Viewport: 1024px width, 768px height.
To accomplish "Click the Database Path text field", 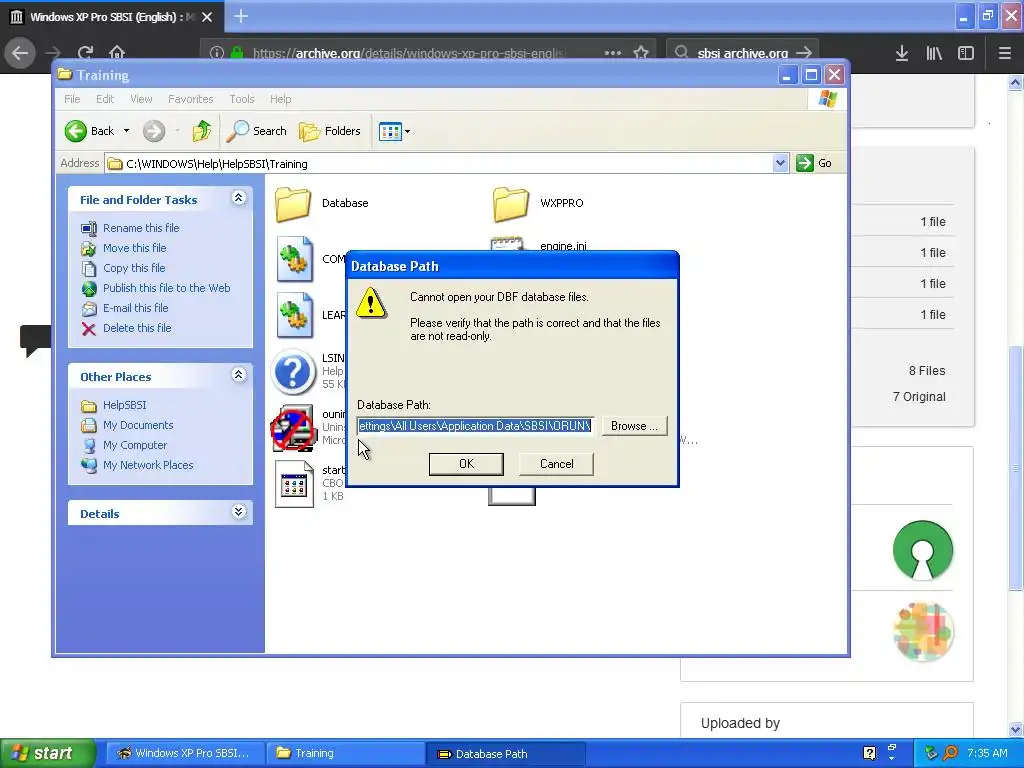I will 475,426.
